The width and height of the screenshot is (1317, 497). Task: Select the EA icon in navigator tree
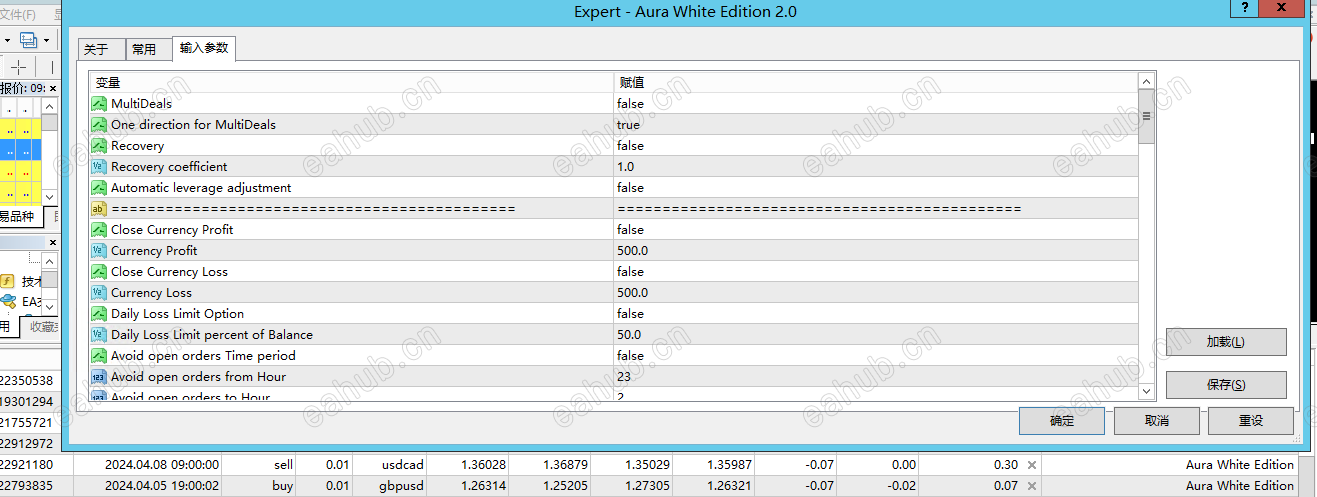(8, 301)
